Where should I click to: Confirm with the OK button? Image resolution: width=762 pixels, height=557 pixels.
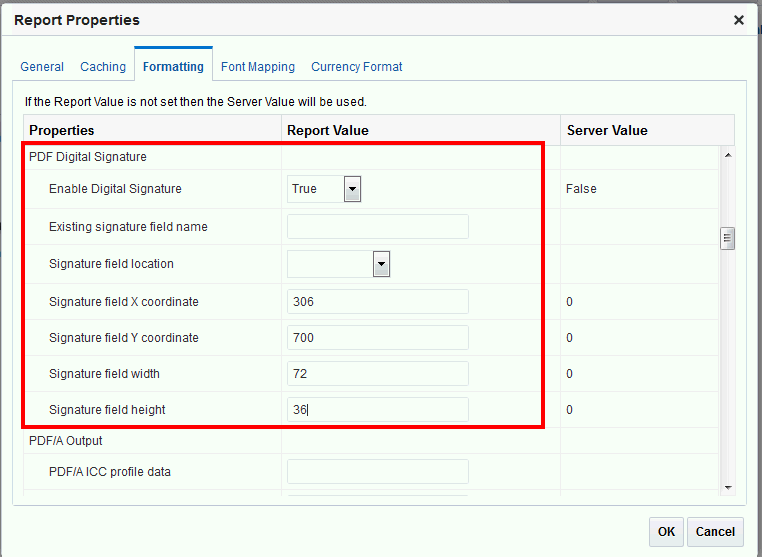666,532
